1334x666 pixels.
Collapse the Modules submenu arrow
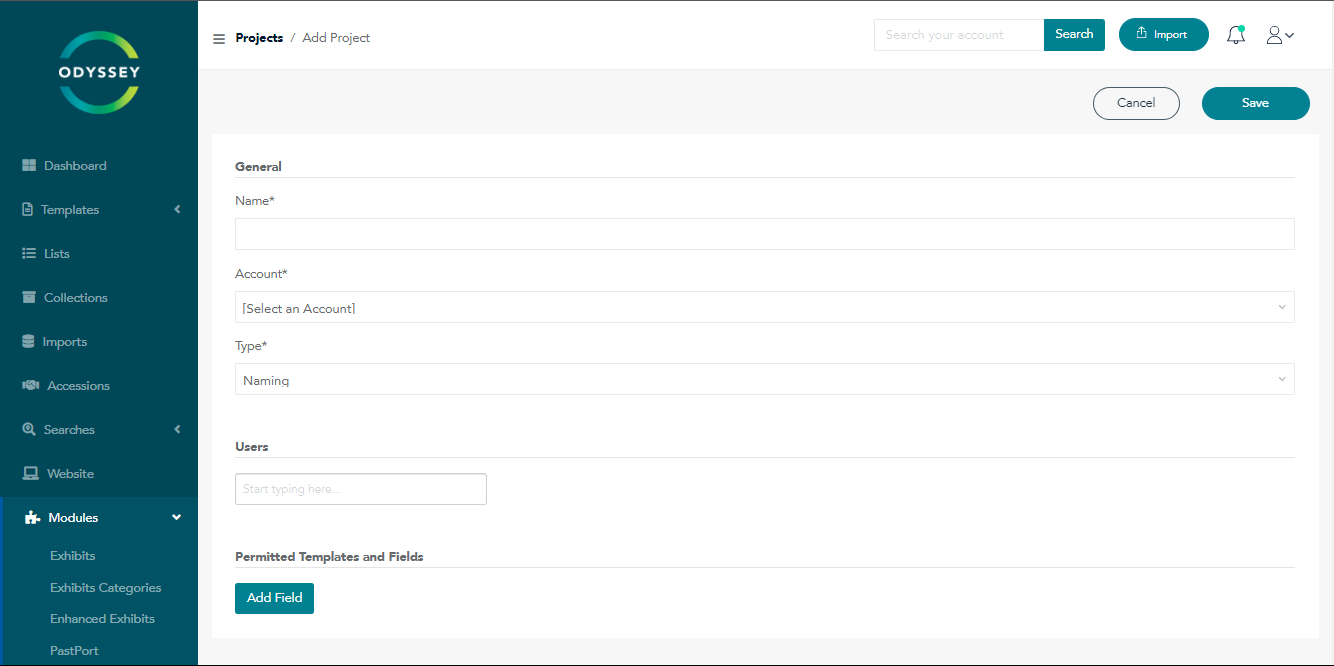[177, 518]
